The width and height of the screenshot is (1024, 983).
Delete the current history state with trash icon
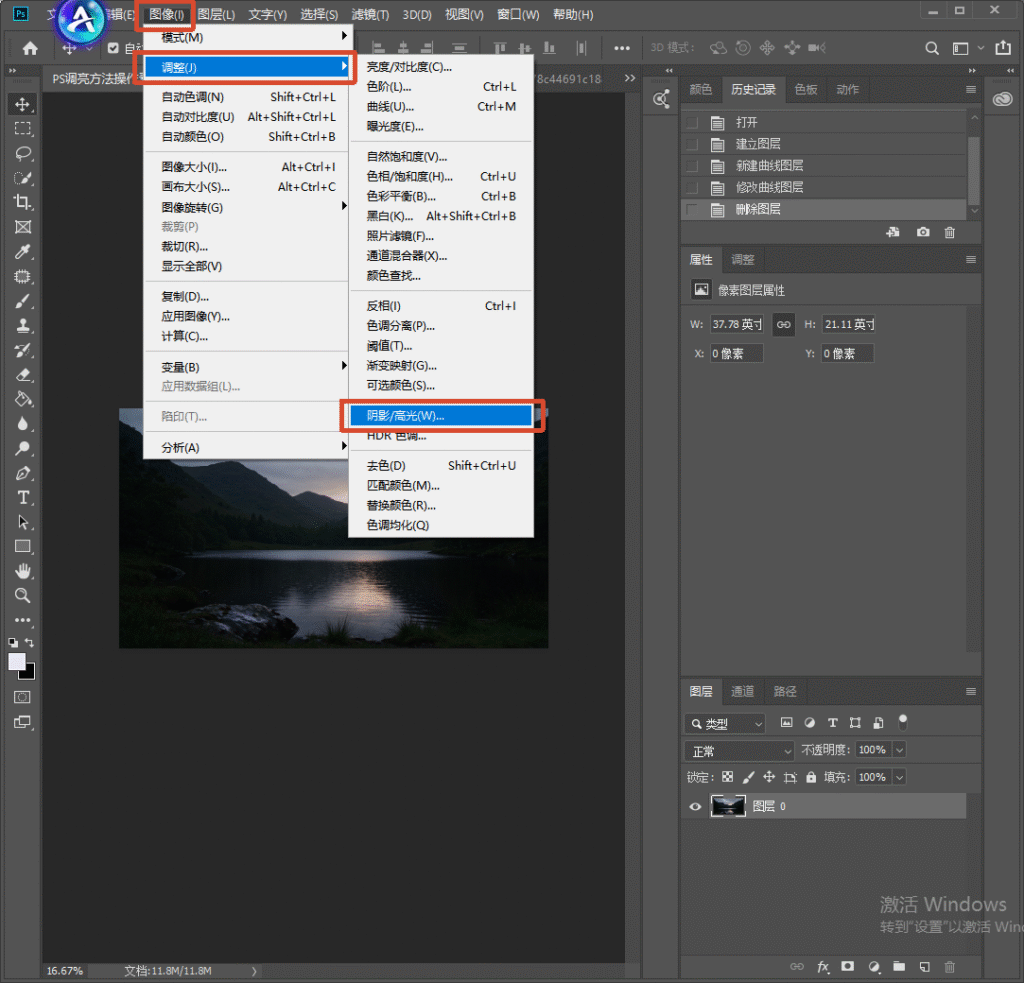(x=950, y=232)
